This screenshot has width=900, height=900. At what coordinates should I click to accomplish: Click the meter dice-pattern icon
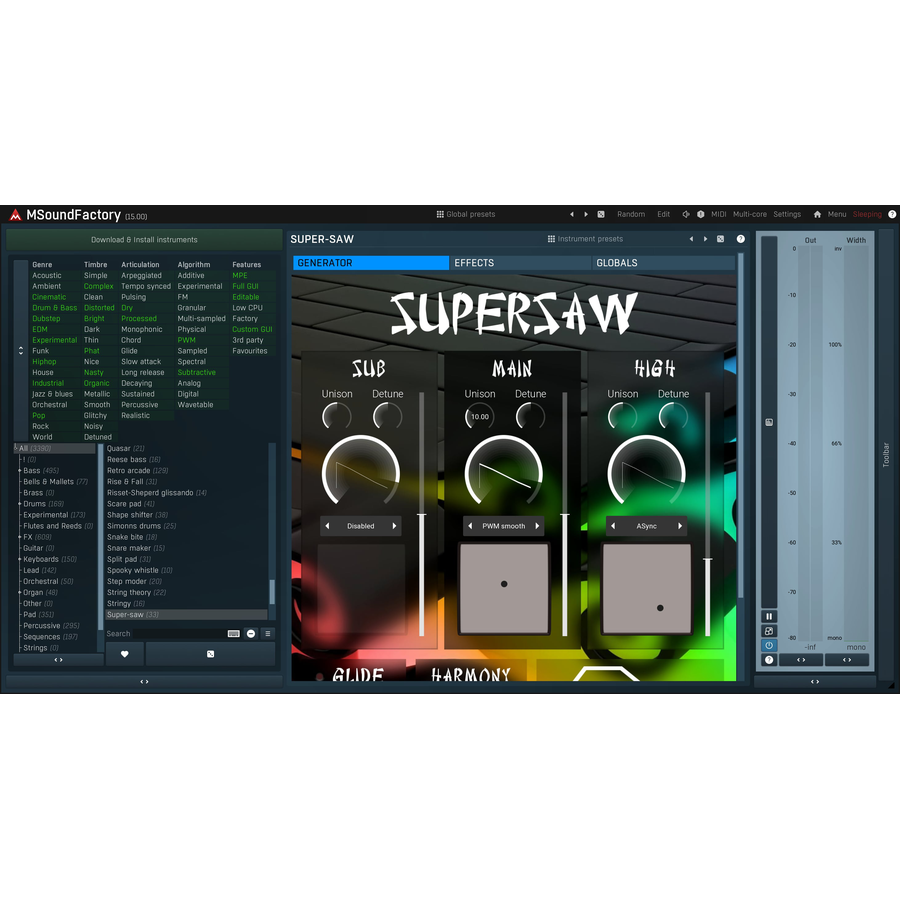769,631
